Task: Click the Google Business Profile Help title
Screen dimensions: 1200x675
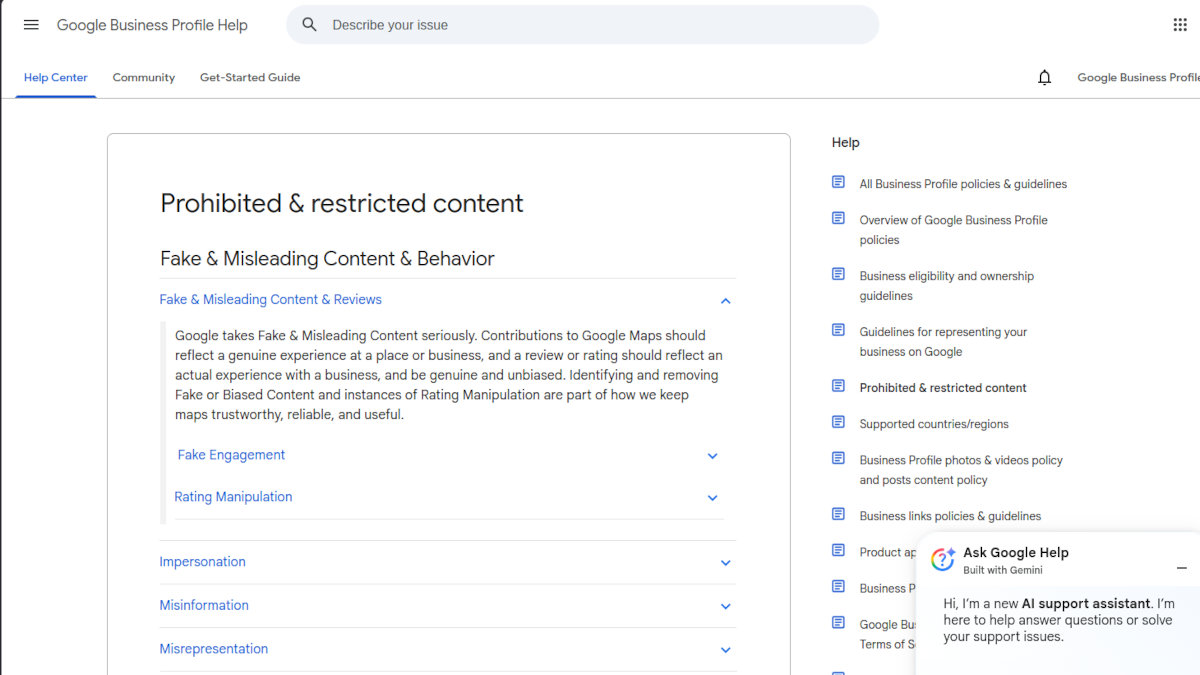Action: point(152,25)
